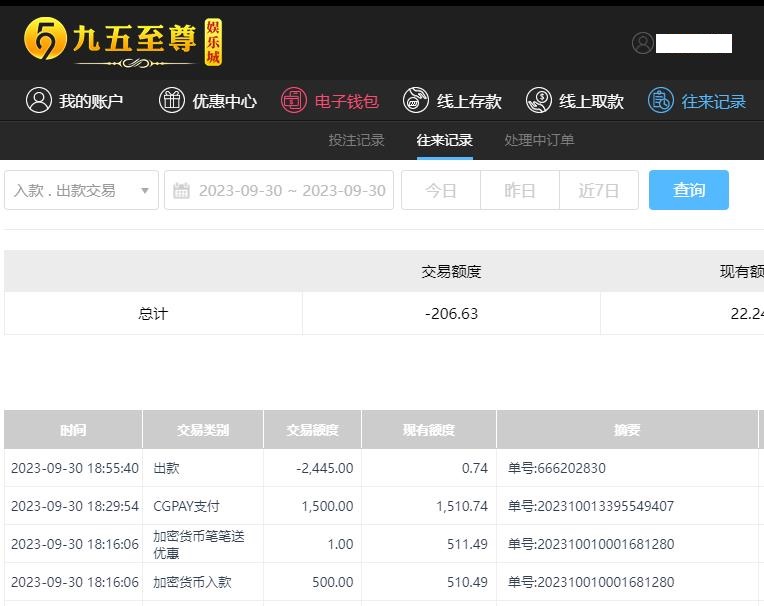Click the 往来记录 records icon
This screenshot has width=764, height=606.
click(x=661, y=100)
